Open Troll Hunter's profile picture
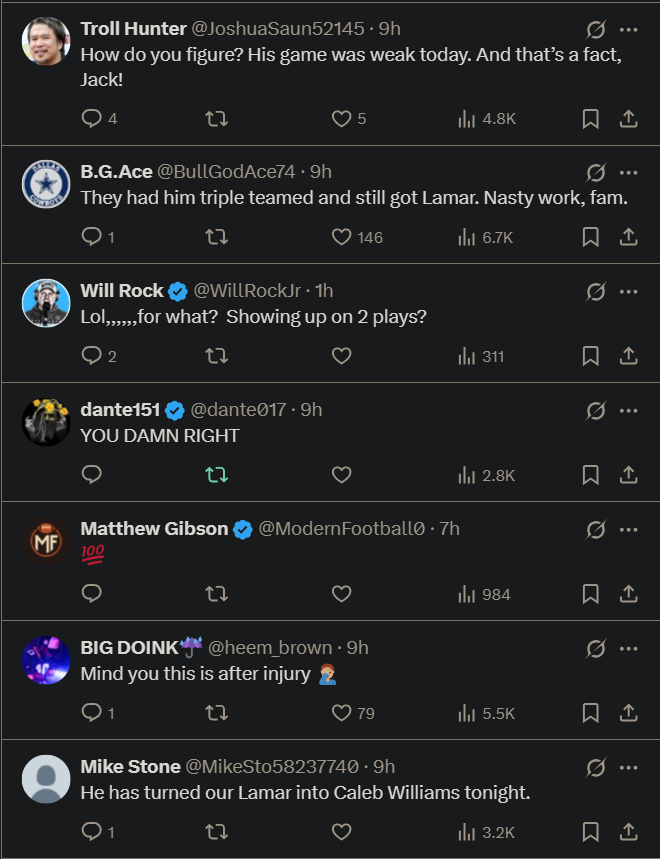The height and width of the screenshot is (859, 660). click(x=46, y=41)
